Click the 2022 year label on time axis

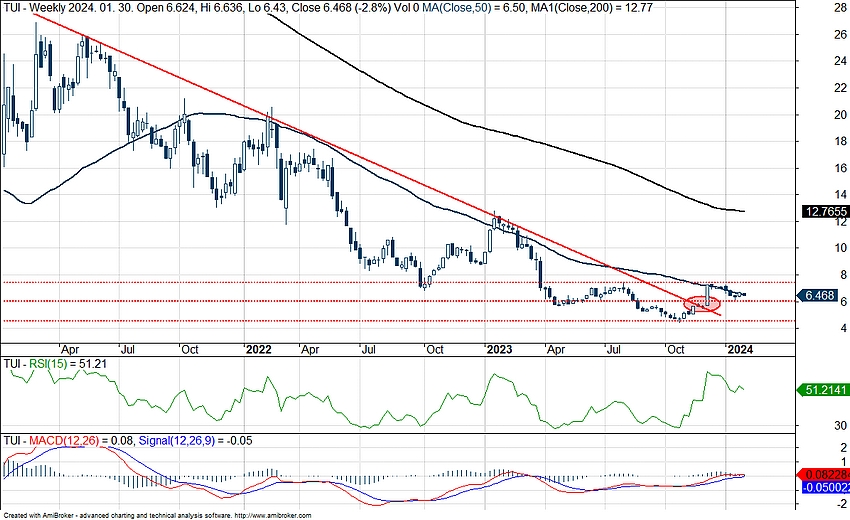tap(259, 349)
